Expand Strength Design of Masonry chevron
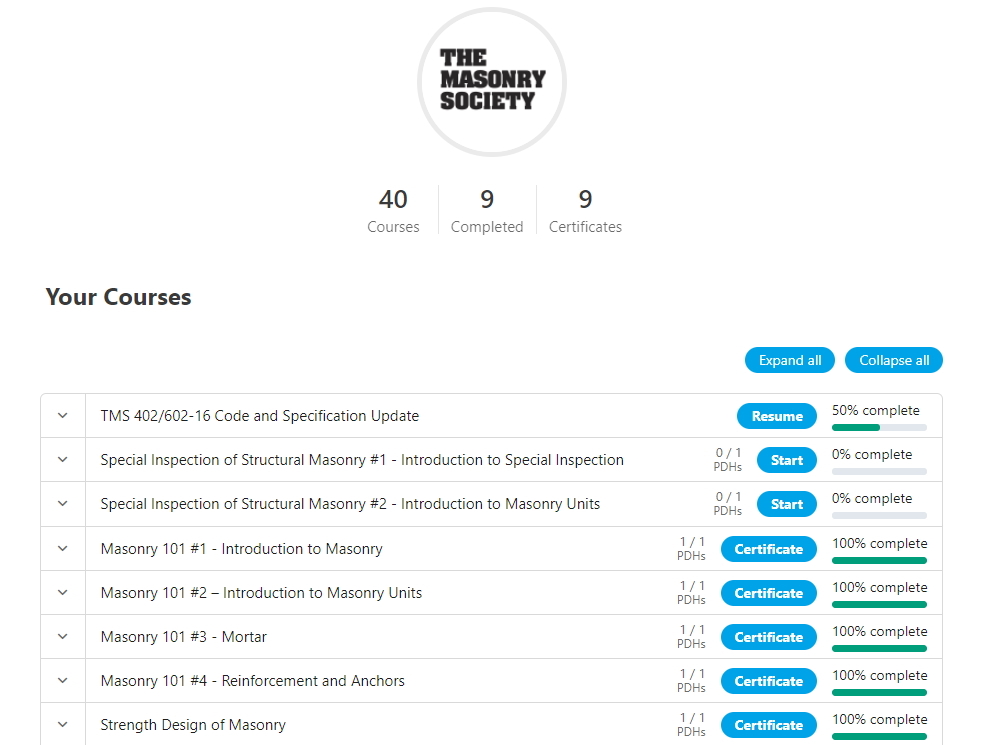The height and width of the screenshot is (745, 1000). click(x=63, y=724)
